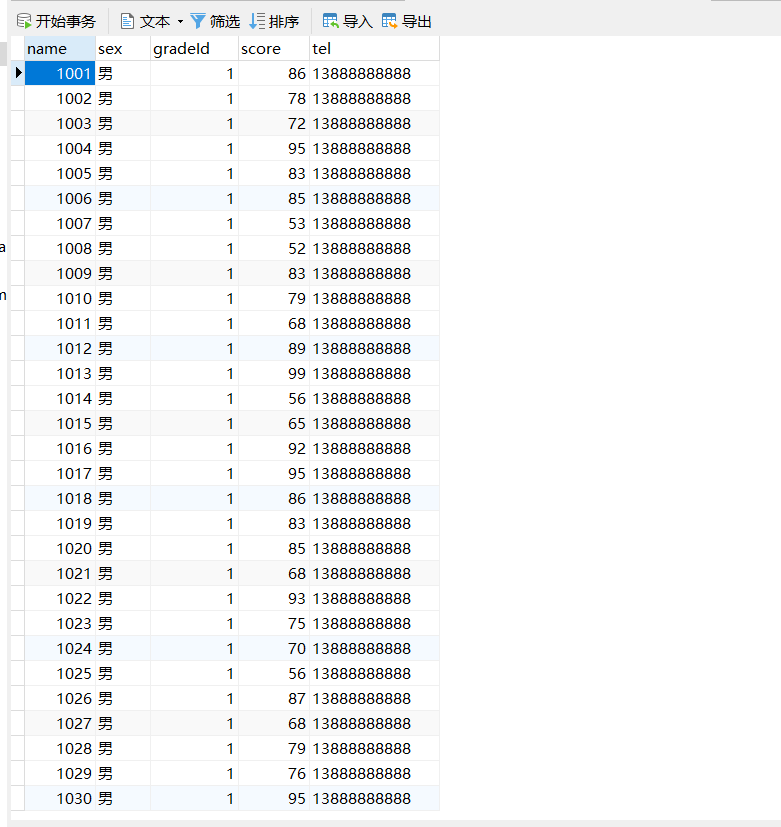Click score cell 92 in row 1016
781x827 pixels.
coord(274,448)
